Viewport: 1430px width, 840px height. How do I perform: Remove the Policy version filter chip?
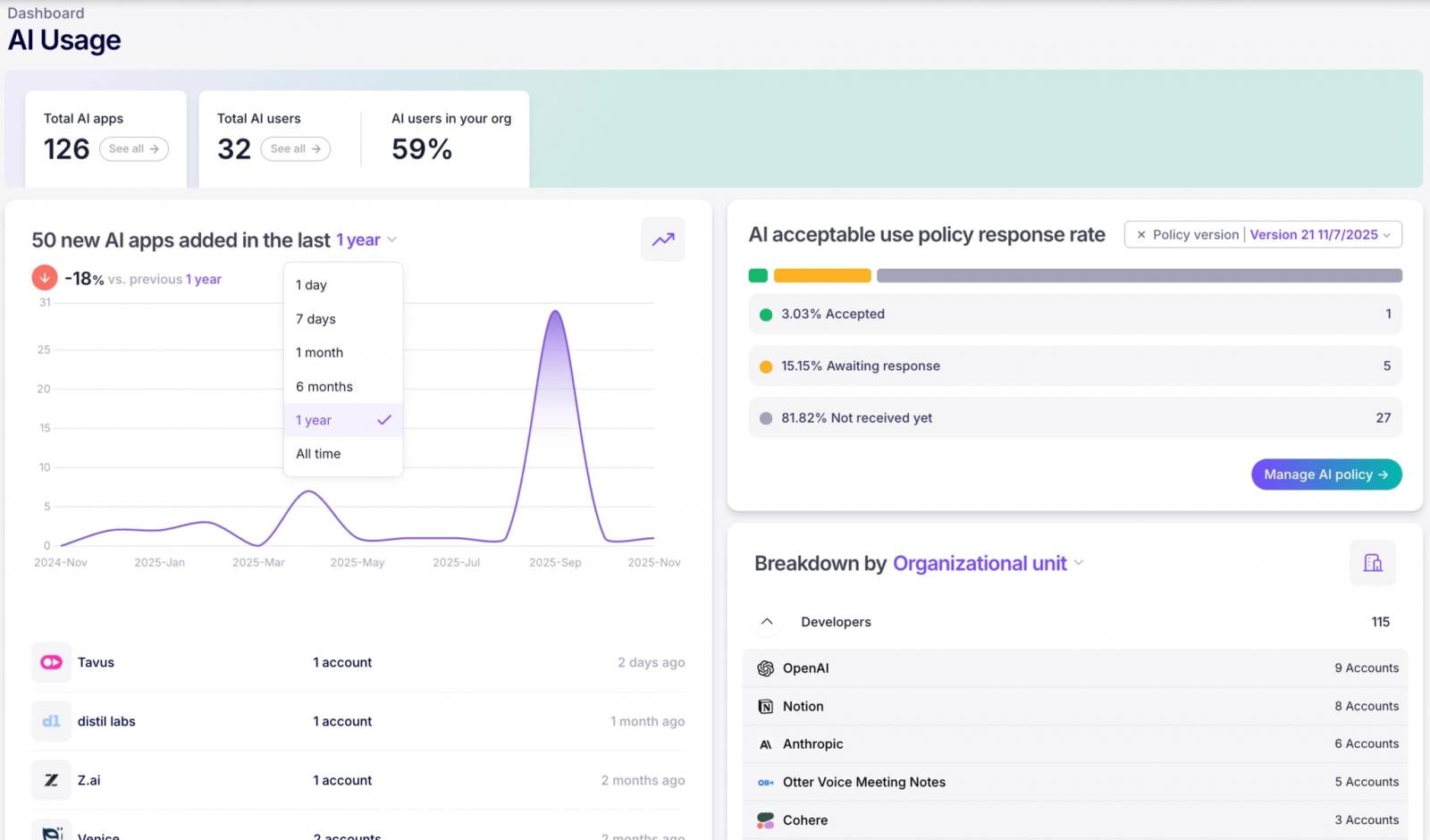pos(1141,234)
